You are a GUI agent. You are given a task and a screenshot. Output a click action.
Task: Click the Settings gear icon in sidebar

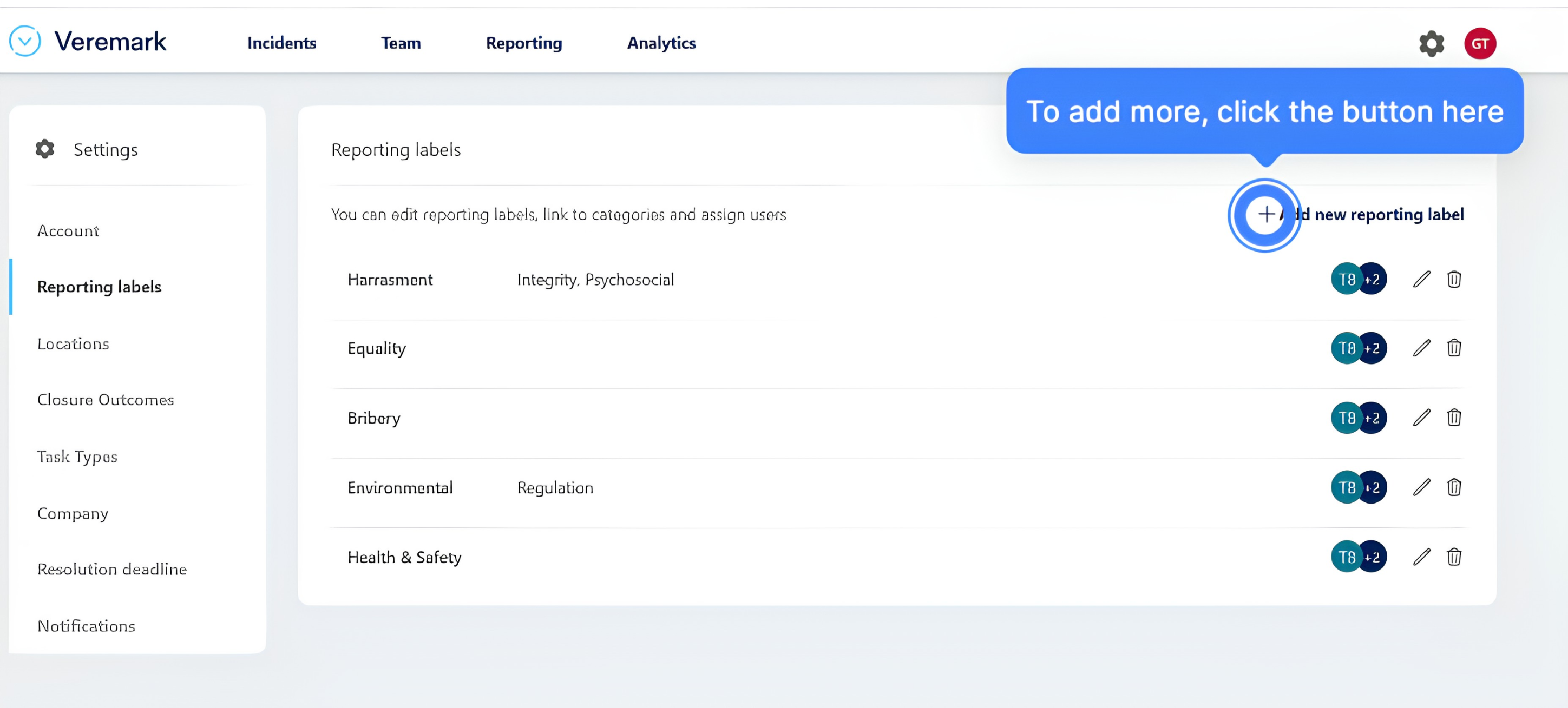coord(45,149)
